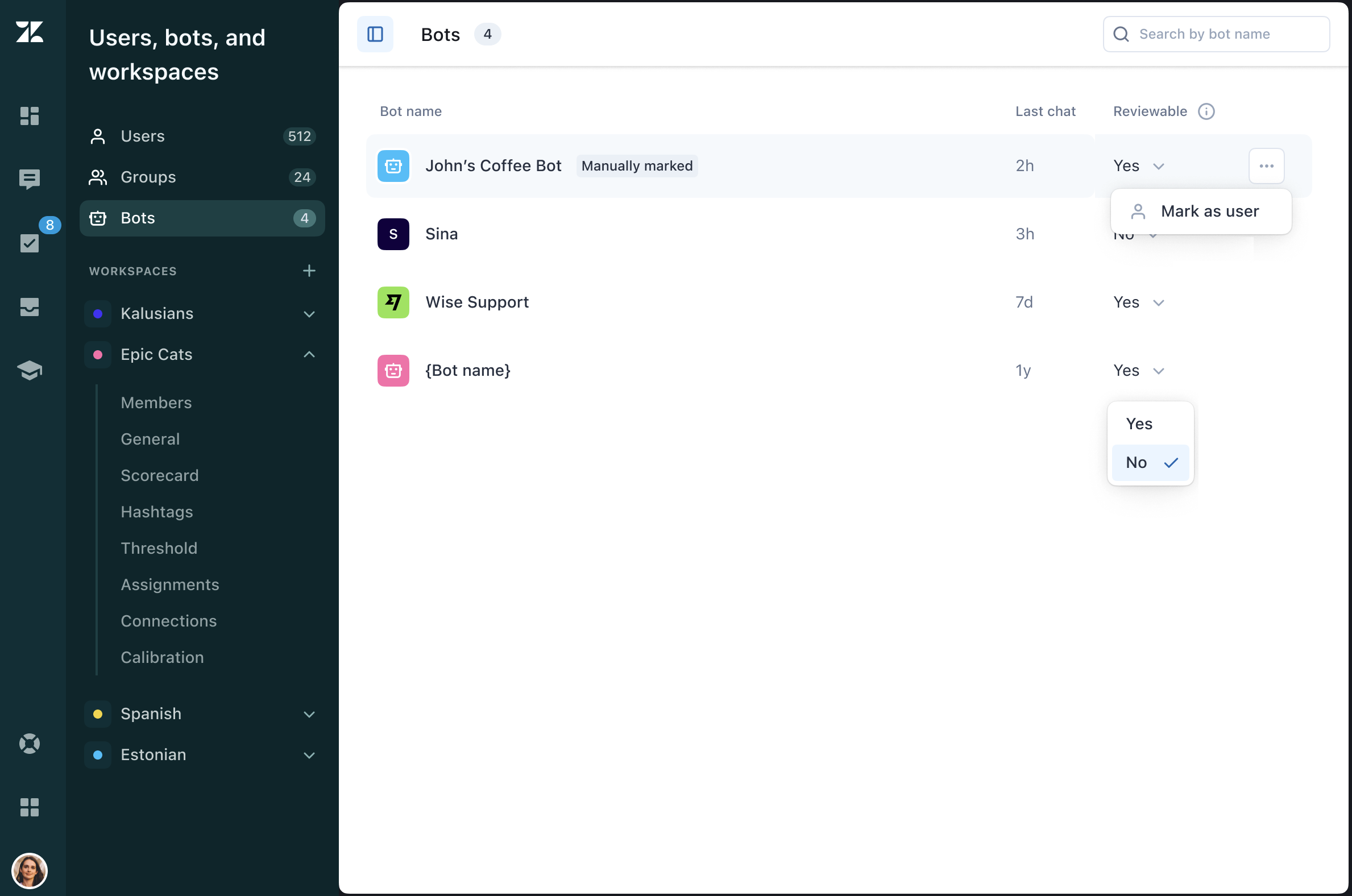Open Scorecard under Epic Cats
1352x896 pixels.
point(159,475)
